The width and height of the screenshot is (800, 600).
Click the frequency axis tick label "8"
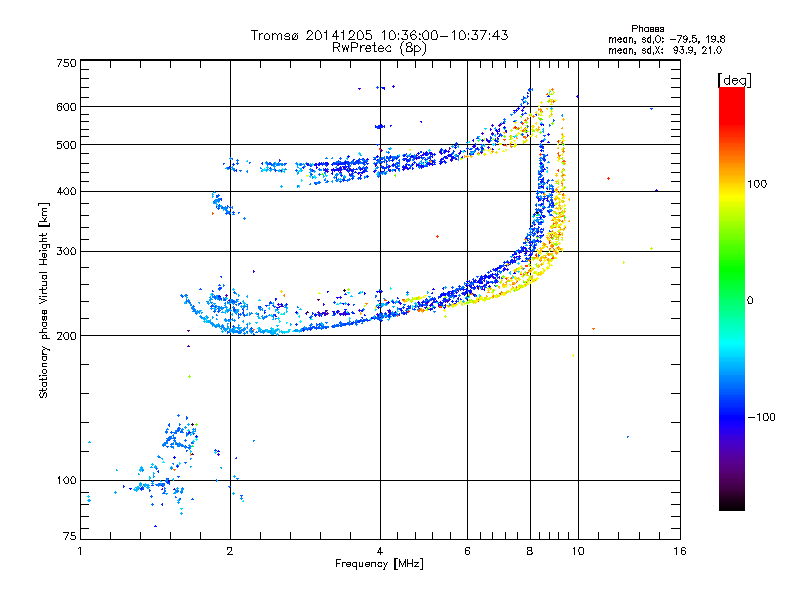530,551
